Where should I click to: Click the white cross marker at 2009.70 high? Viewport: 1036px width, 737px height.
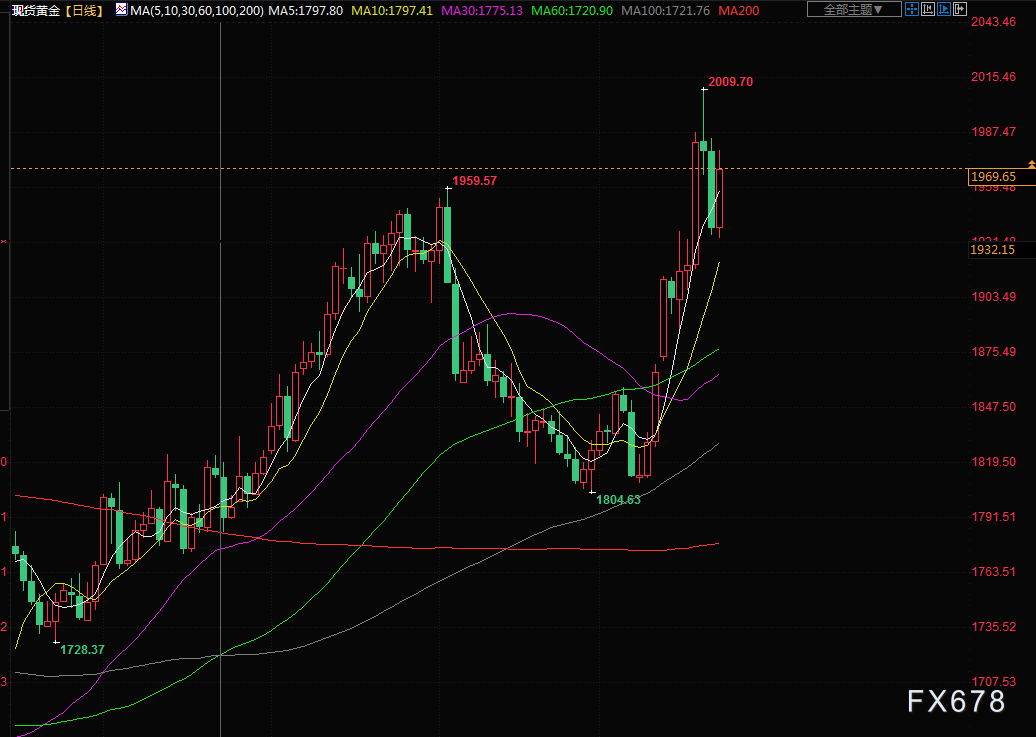(703, 89)
